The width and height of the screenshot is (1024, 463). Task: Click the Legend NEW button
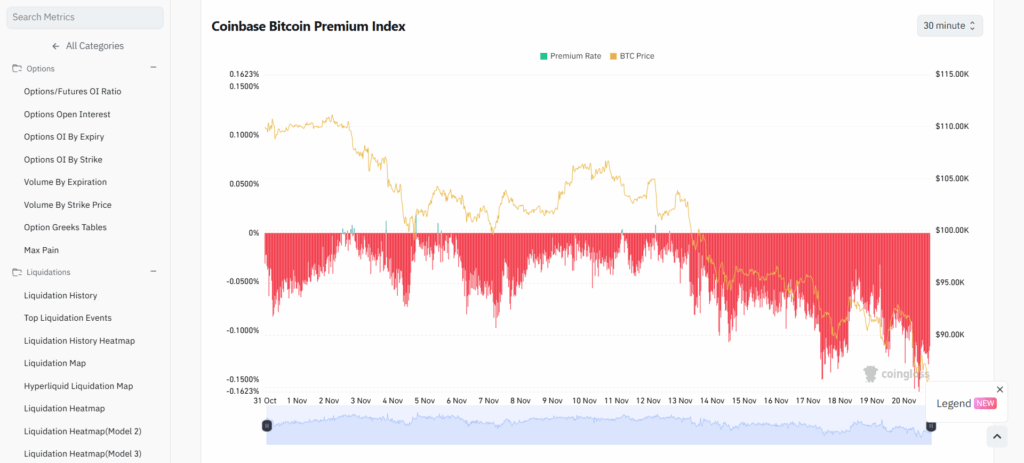point(965,403)
